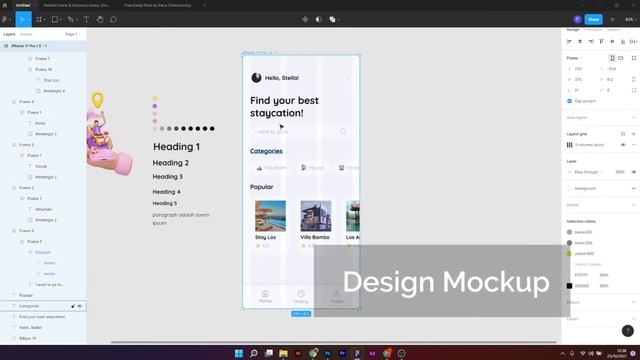
Task: Open the Frame preset dropdown
Action: [574, 58]
